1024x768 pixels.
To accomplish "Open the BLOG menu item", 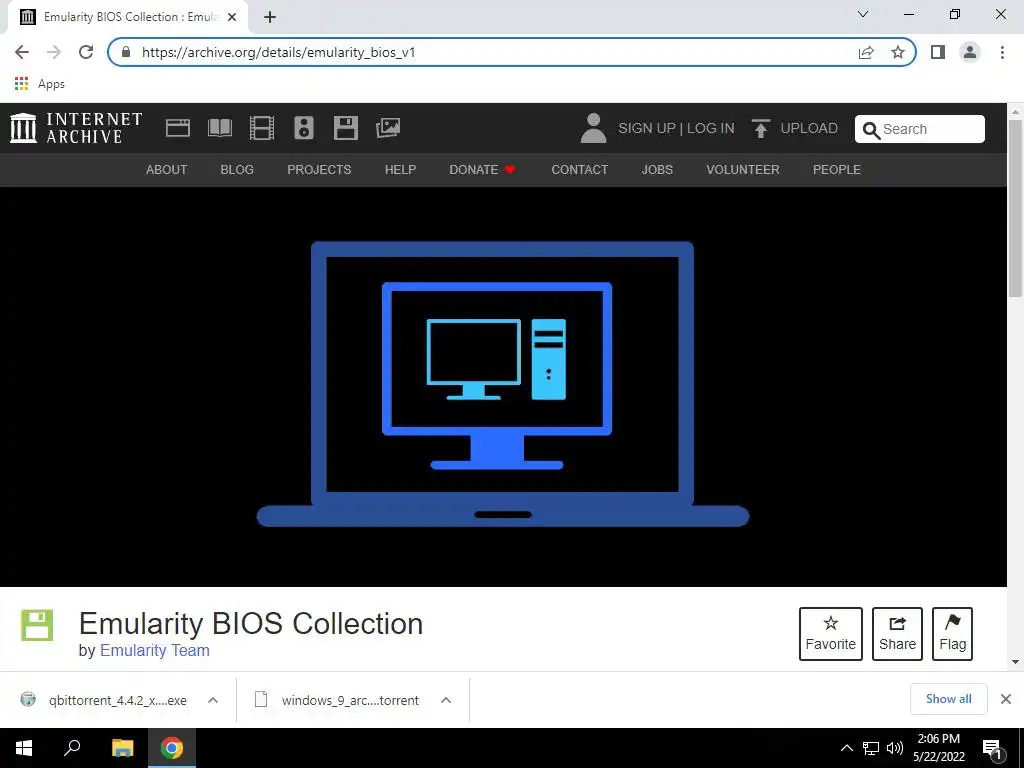I will coord(237,170).
